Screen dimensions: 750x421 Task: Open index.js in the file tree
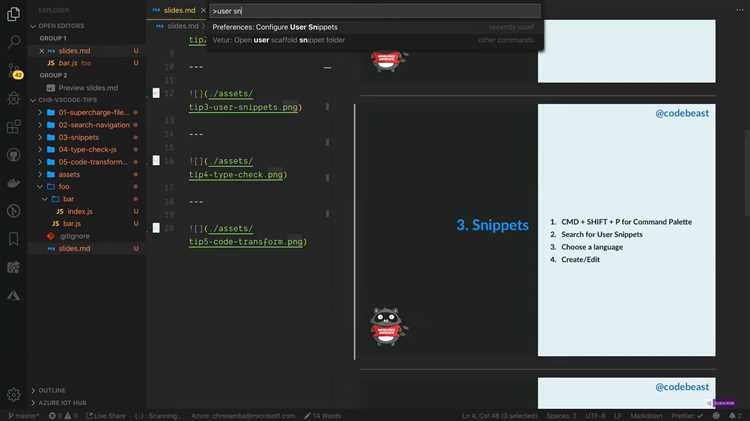[x=80, y=211]
